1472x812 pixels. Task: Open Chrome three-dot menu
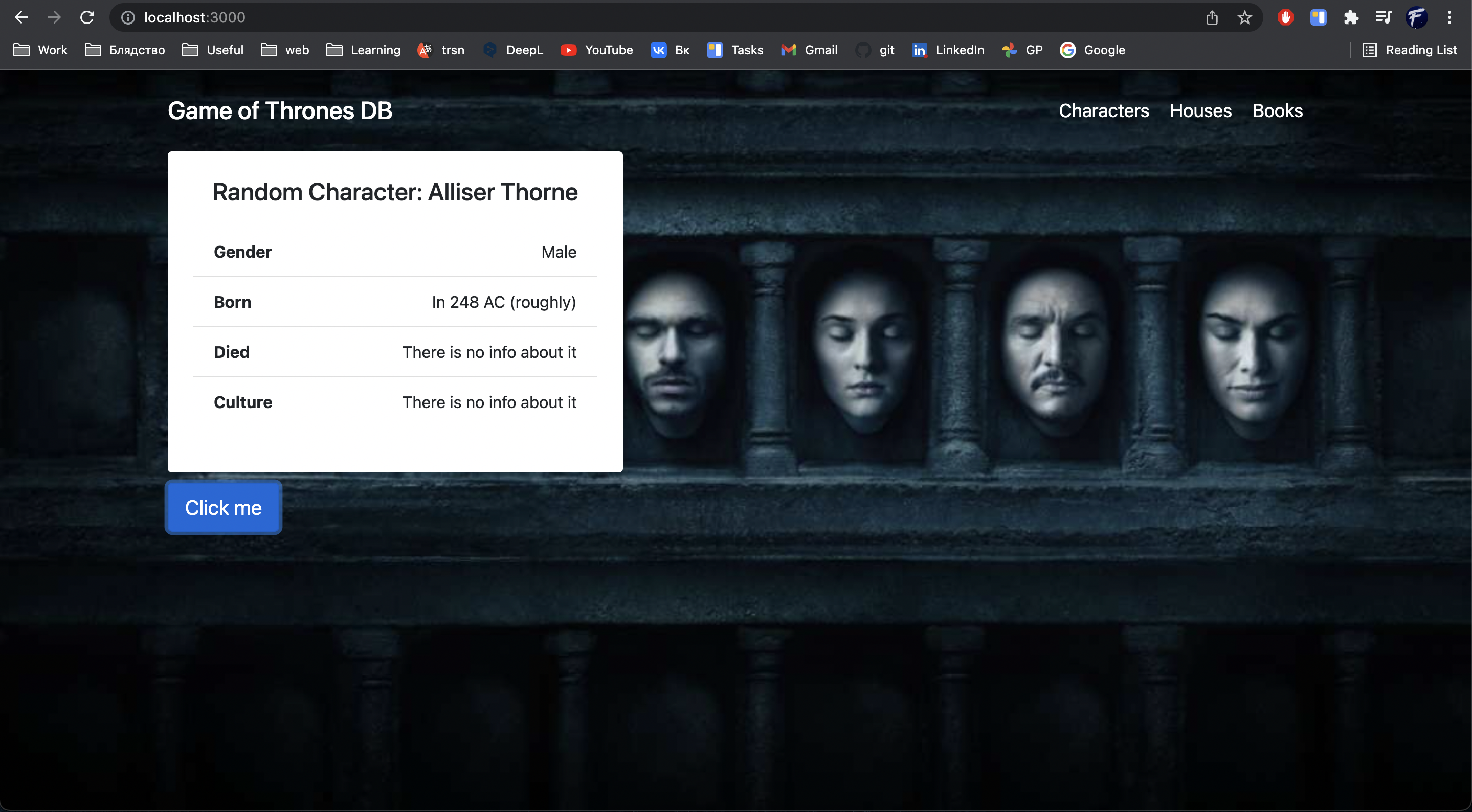tap(1449, 18)
